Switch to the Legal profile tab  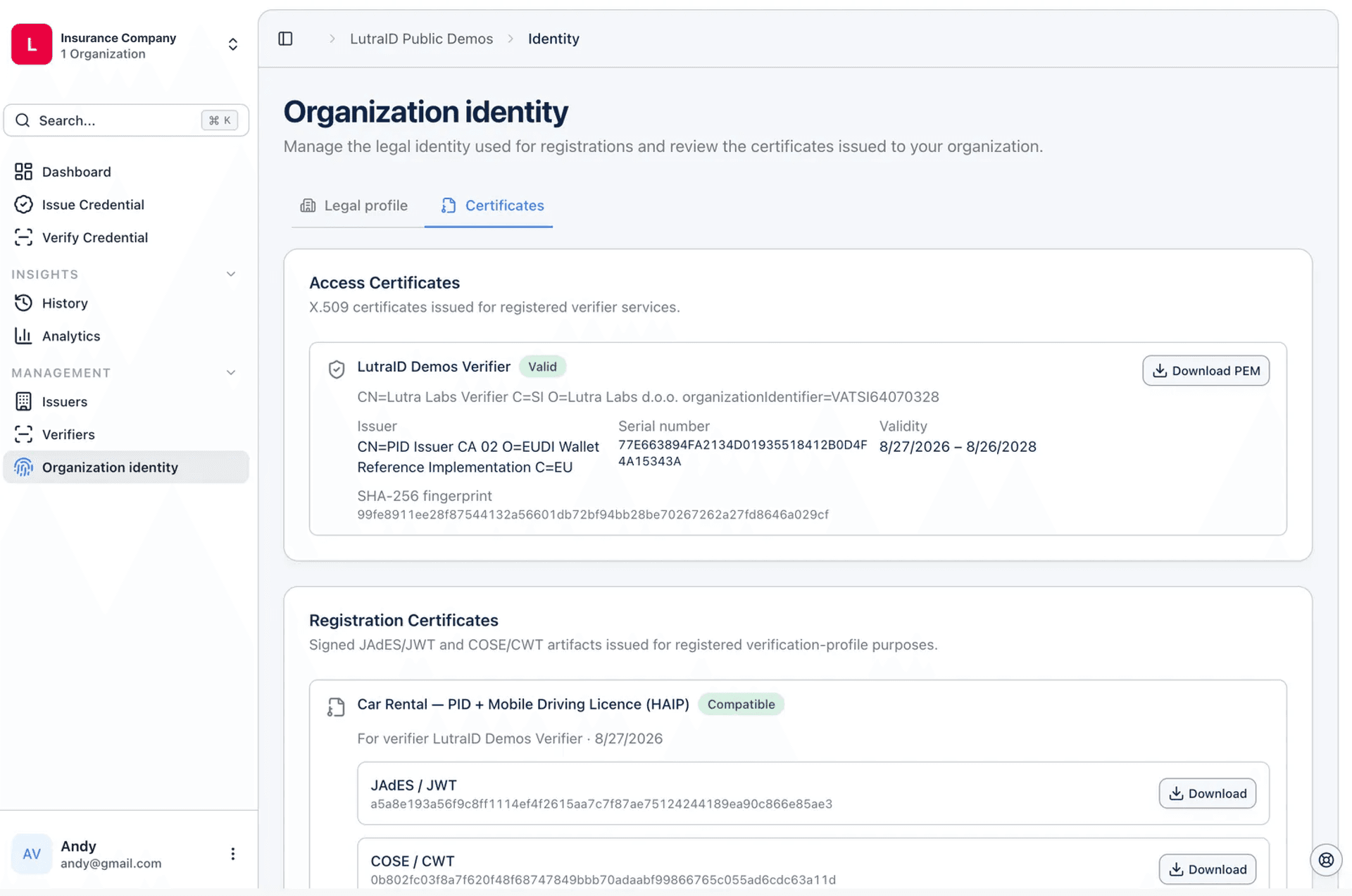pos(354,206)
